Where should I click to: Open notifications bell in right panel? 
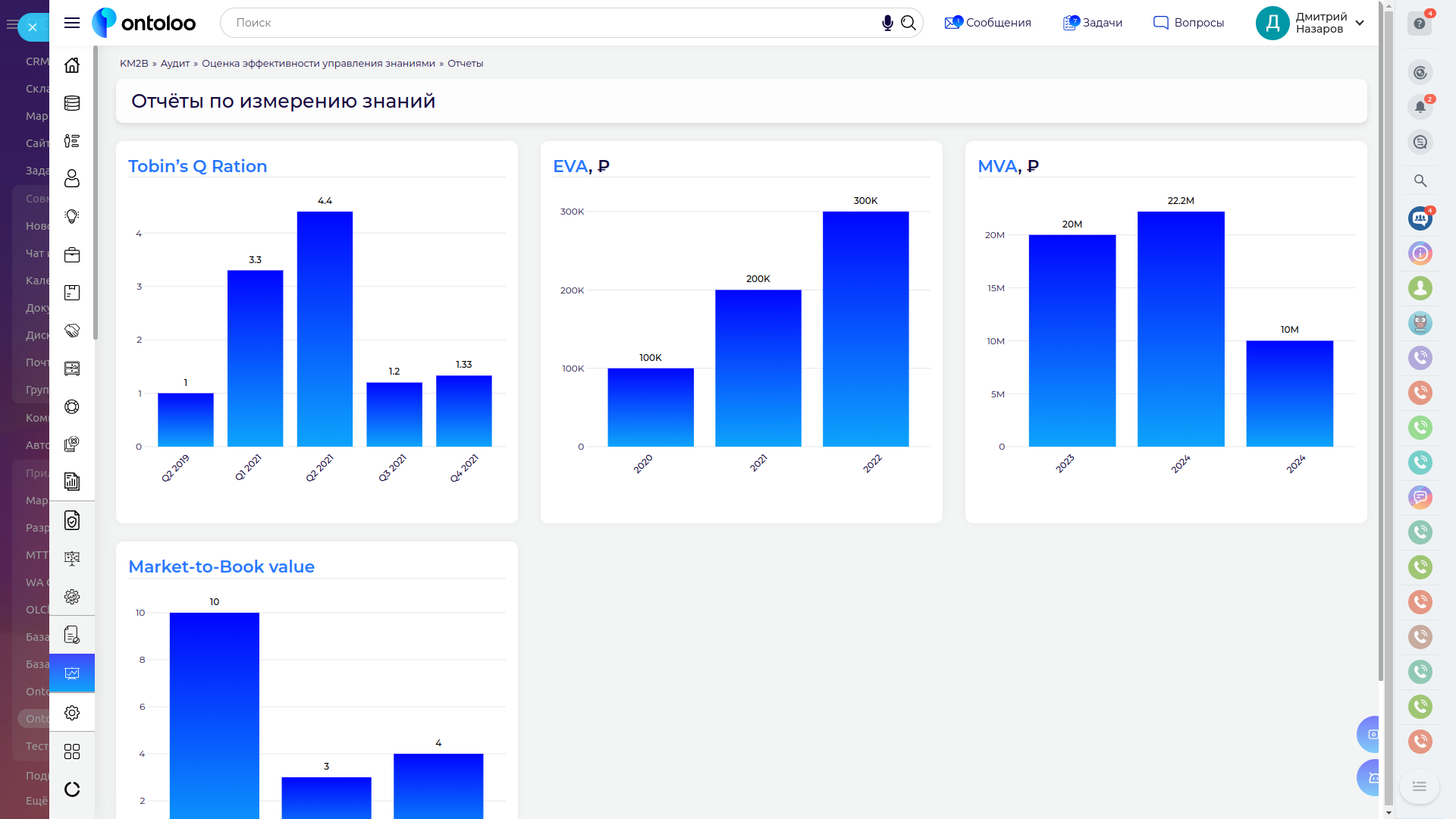click(1420, 107)
